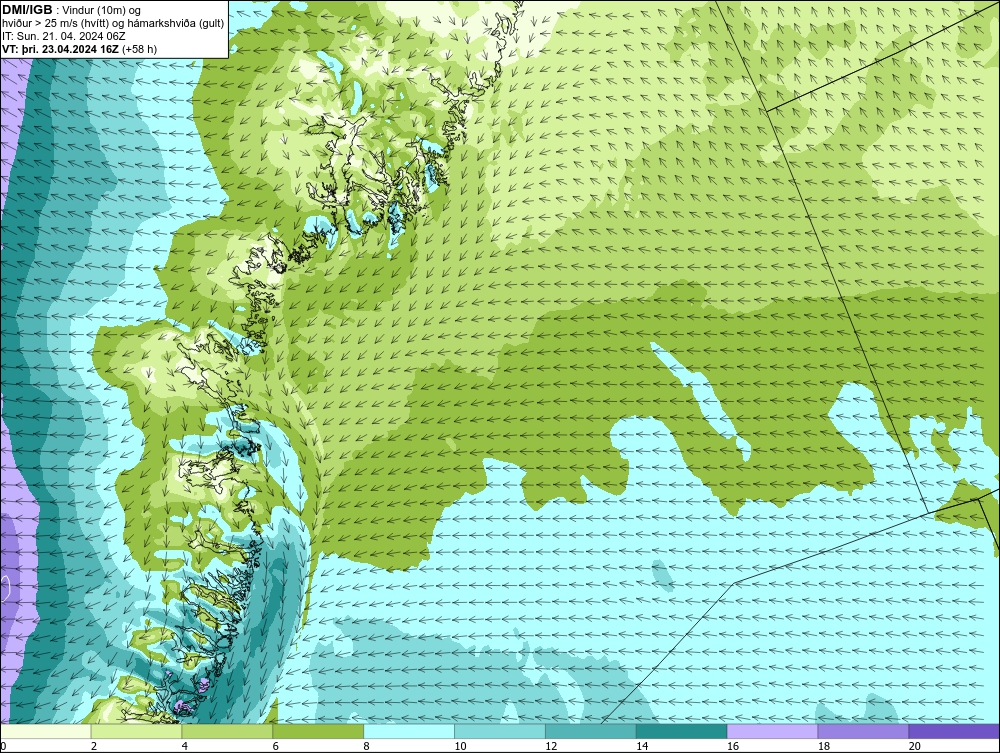Click the legend scale value '16'
This screenshot has height=753, width=1000.
[x=733, y=746]
